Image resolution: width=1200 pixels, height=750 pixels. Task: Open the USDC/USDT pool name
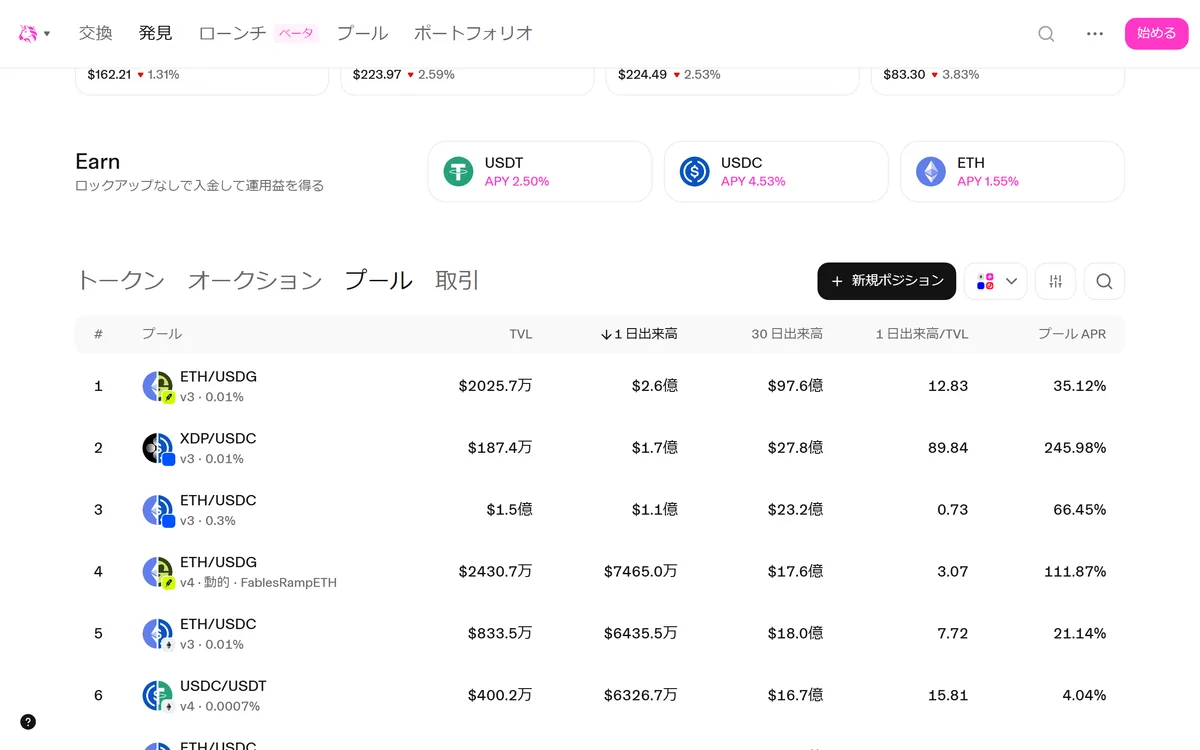tap(223, 686)
